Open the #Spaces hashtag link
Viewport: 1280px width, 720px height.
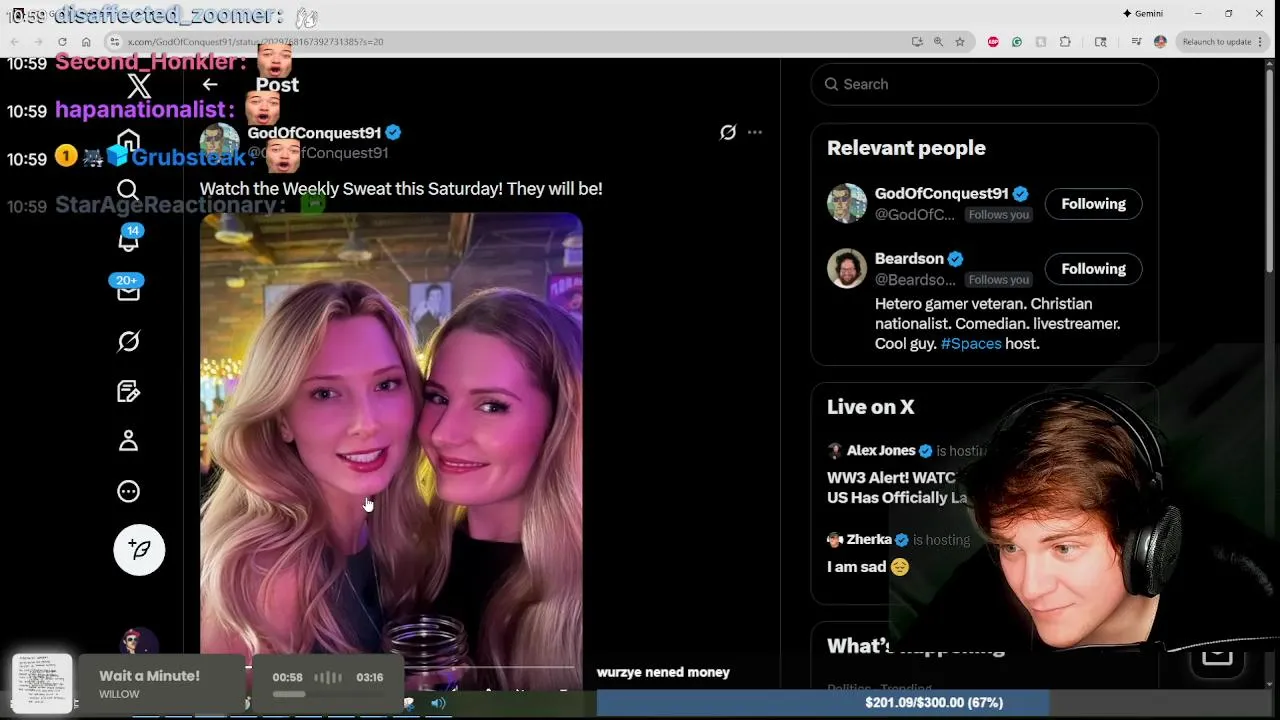[x=971, y=343]
